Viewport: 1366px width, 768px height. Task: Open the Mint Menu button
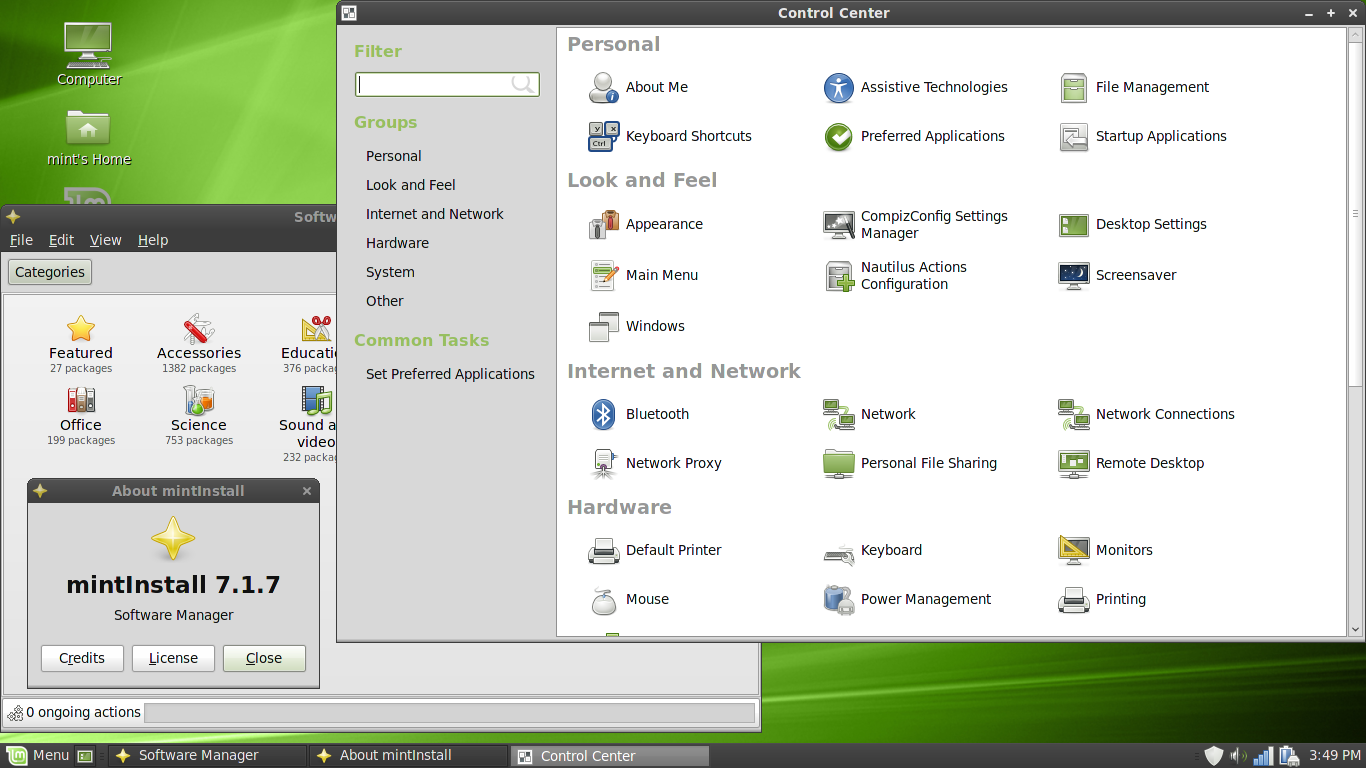[x=38, y=755]
